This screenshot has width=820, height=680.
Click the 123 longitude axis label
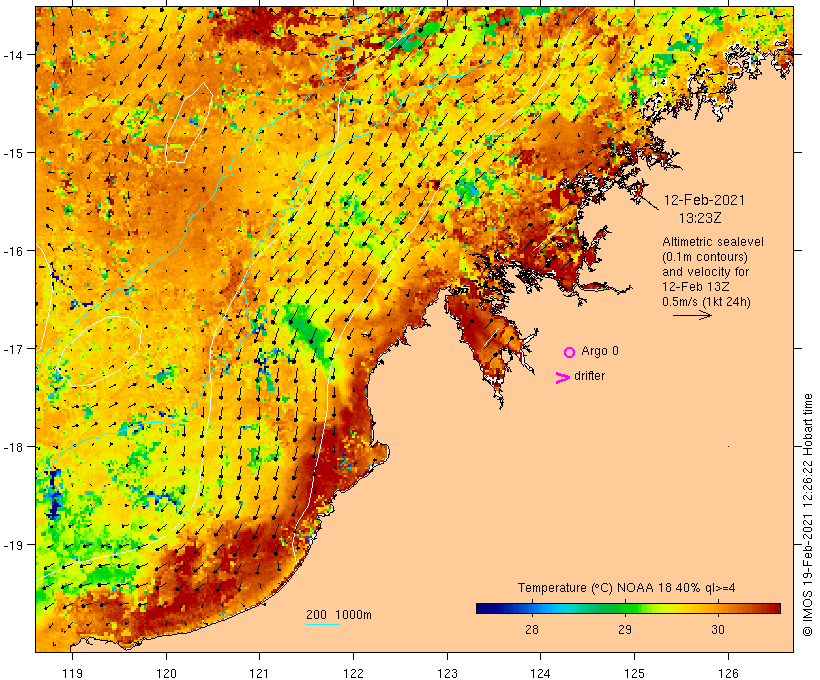tap(447, 673)
